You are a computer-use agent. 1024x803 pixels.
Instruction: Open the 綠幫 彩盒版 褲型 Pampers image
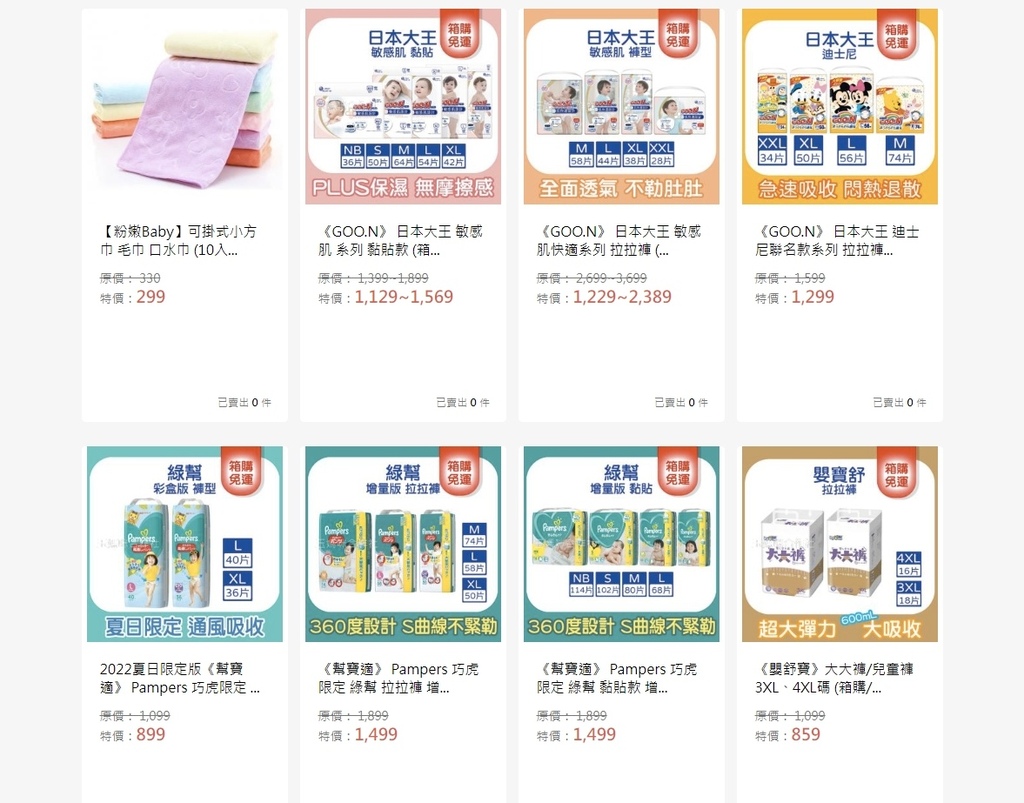185,544
